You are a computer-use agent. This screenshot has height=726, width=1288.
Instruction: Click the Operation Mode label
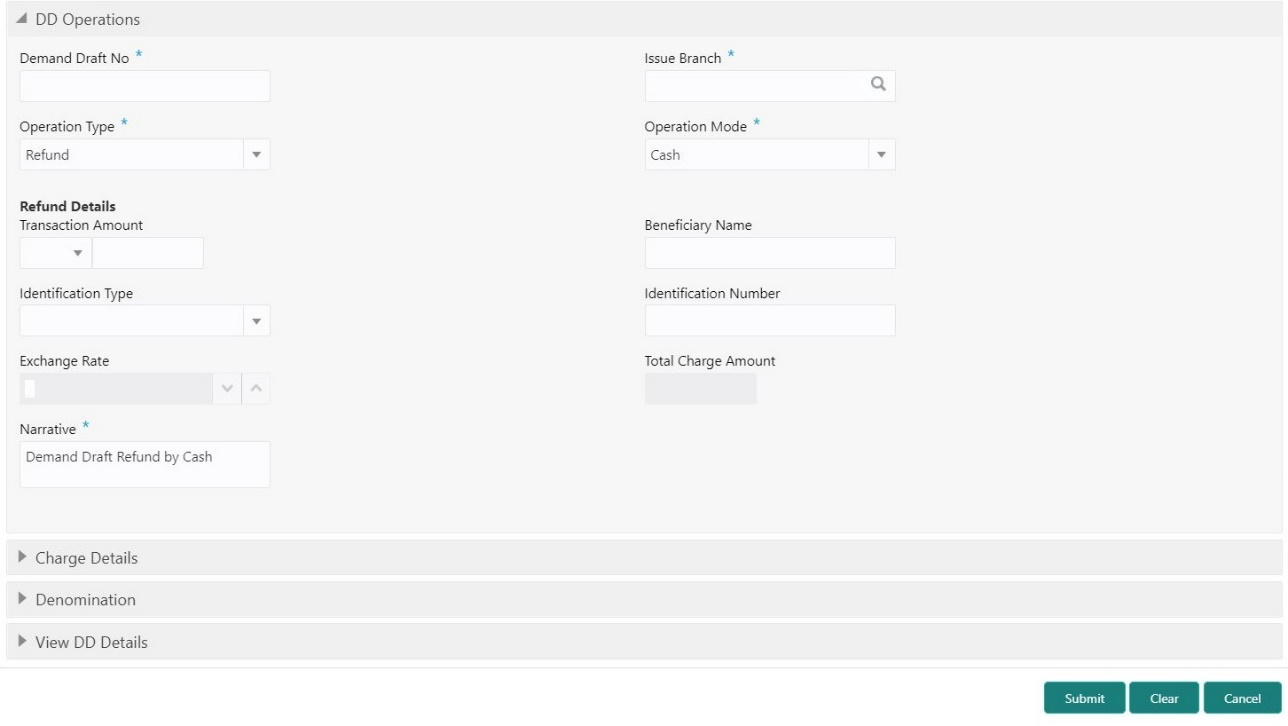pos(696,127)
